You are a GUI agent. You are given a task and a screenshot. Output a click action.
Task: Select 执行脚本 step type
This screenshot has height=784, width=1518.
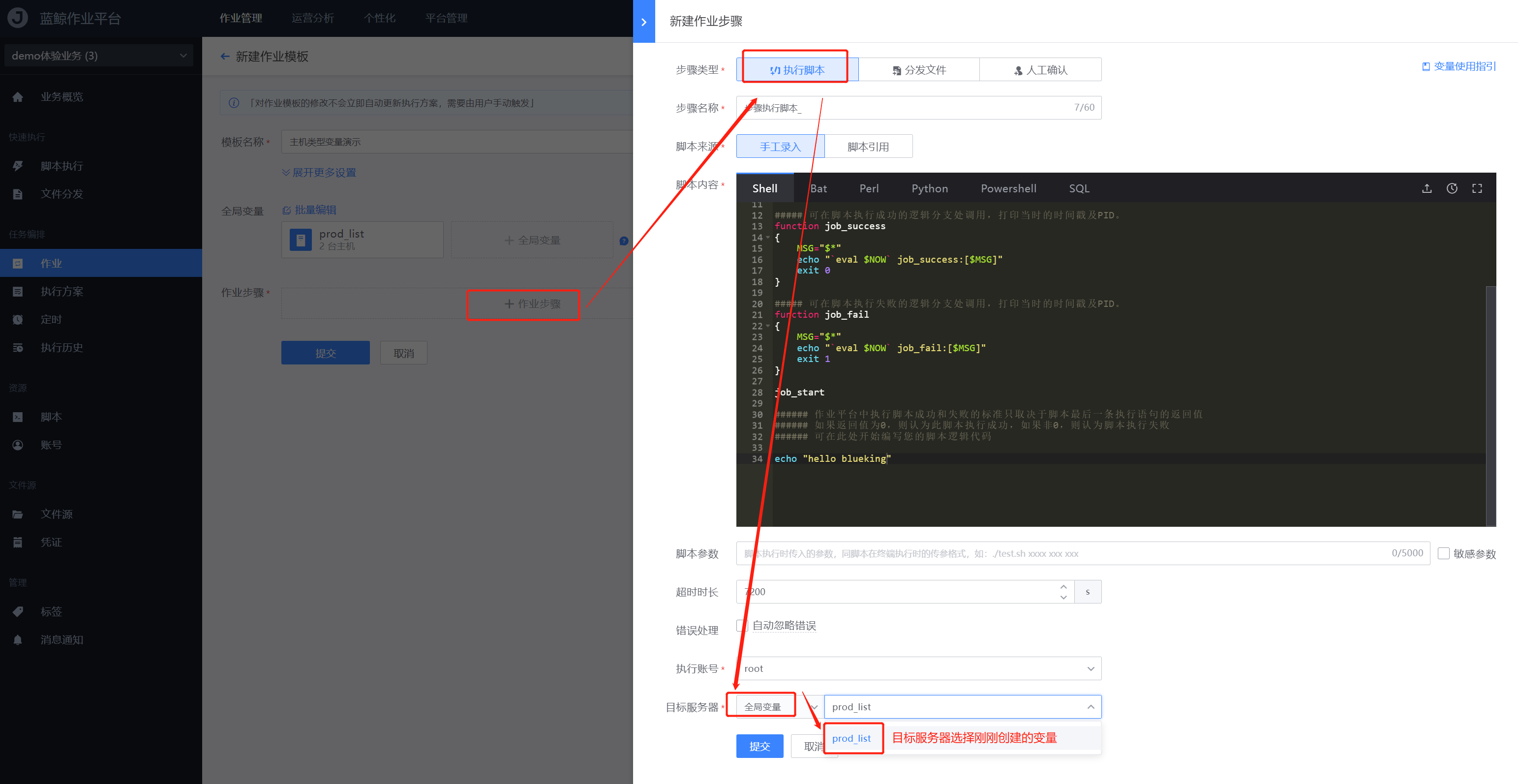coord(797,70)
